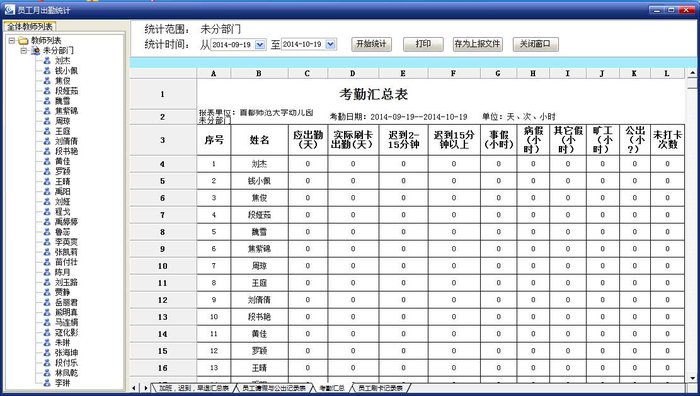Select 鲁蕊 in the teacher tree

pyautogui.click(x=62, y=232)
